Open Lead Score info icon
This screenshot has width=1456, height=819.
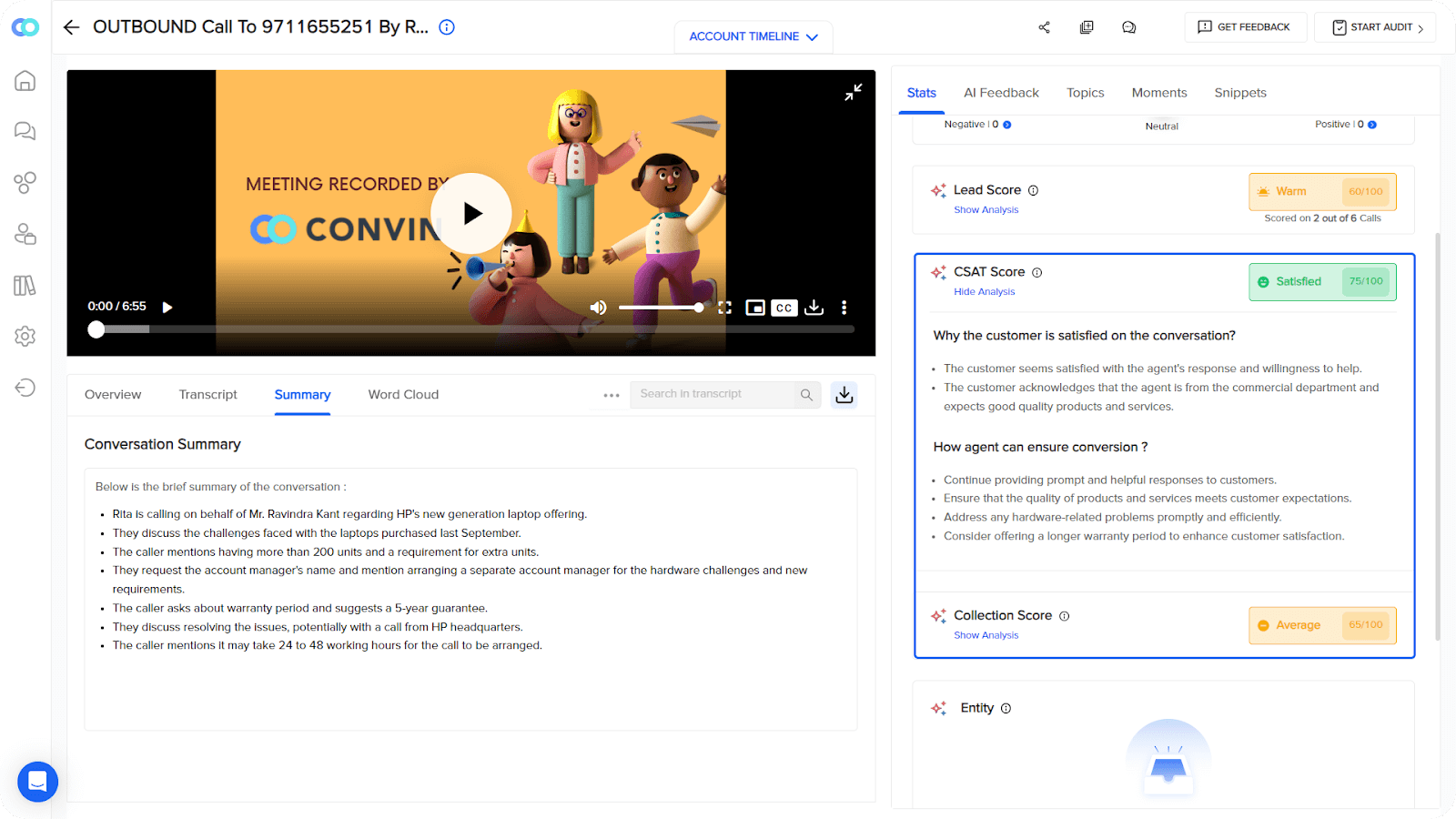(1033, 190)
